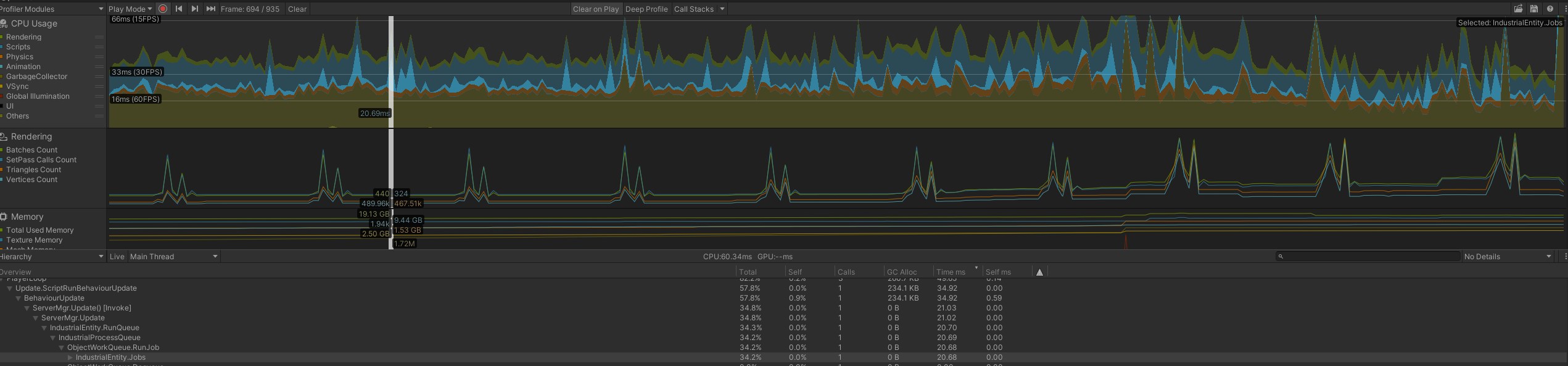
Task: Toggle Clear on Play
Action: tap(595, 9)
